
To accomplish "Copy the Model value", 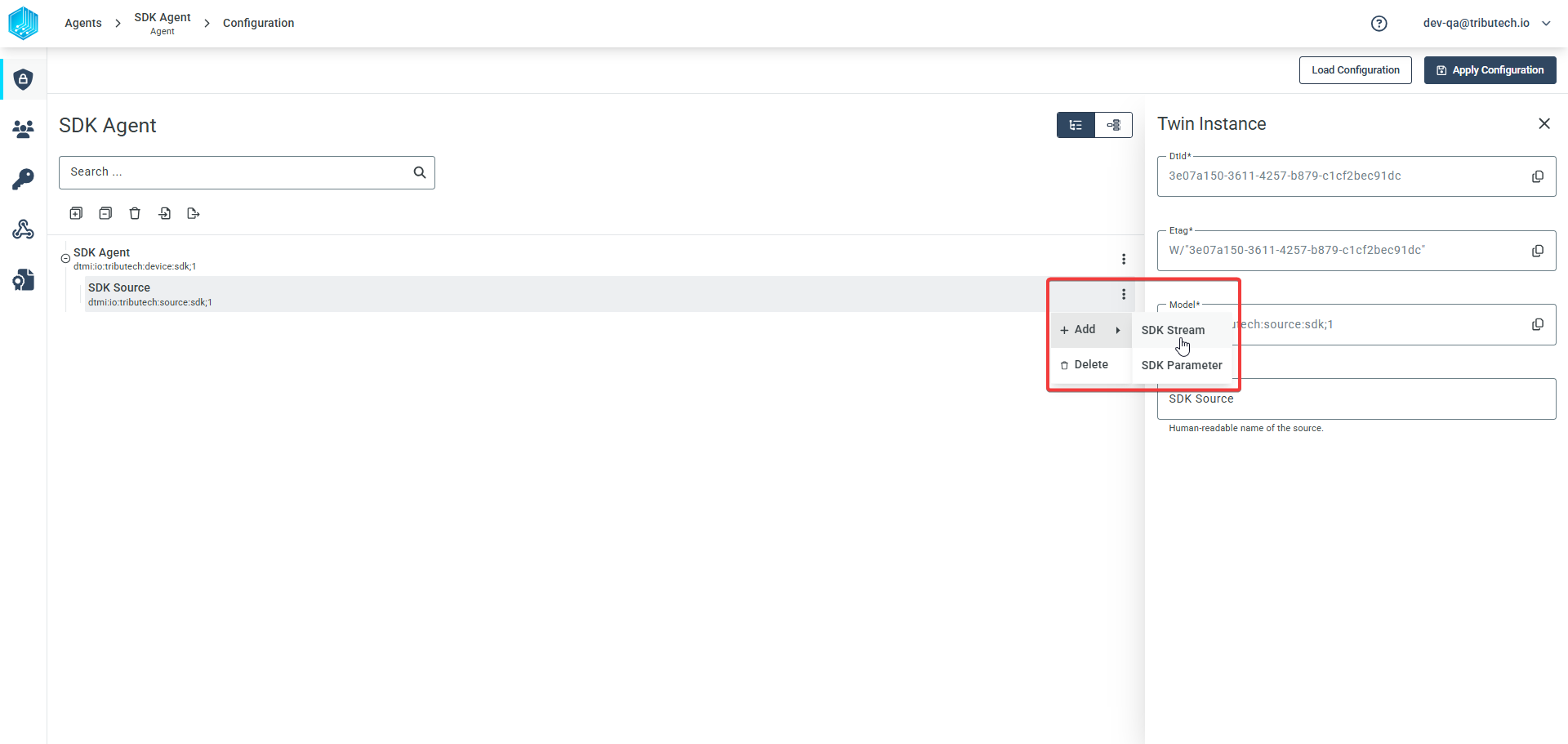I will (1538, 324).
